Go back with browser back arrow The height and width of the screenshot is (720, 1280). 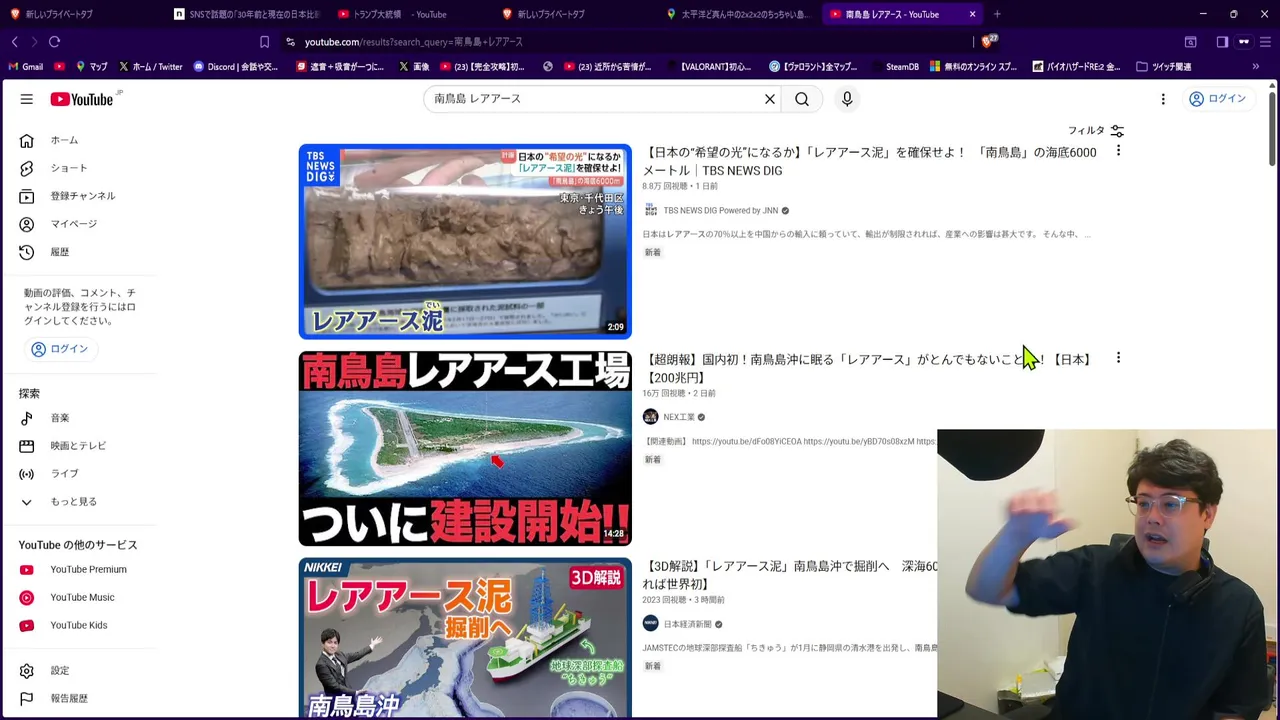pos(15,42)
